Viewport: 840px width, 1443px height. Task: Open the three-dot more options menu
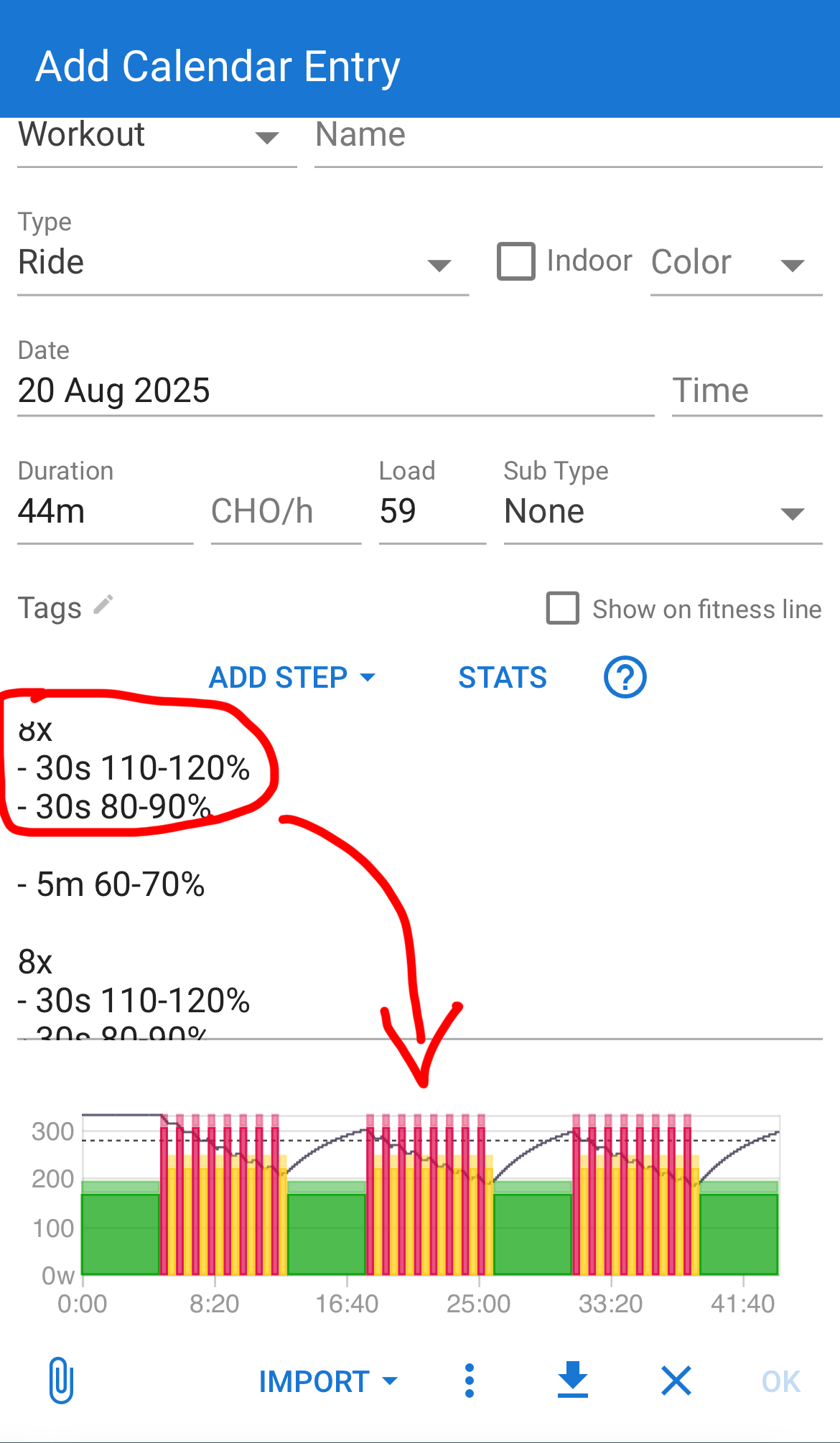[470, 1381]
